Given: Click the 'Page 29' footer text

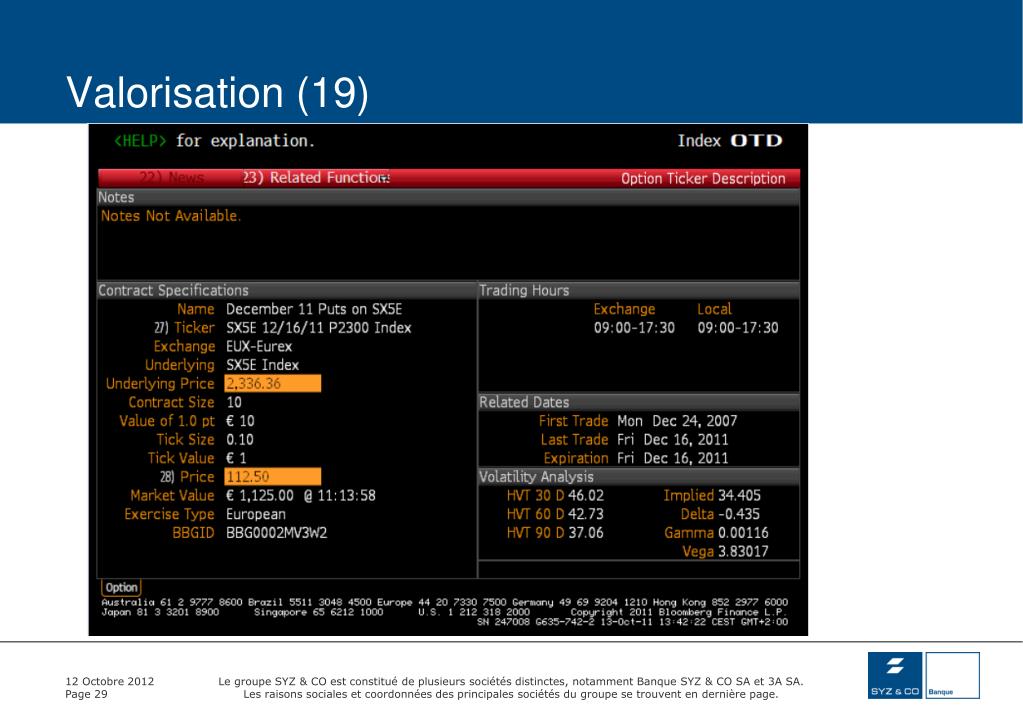Looking at the screenshot, I should point(86,694).
